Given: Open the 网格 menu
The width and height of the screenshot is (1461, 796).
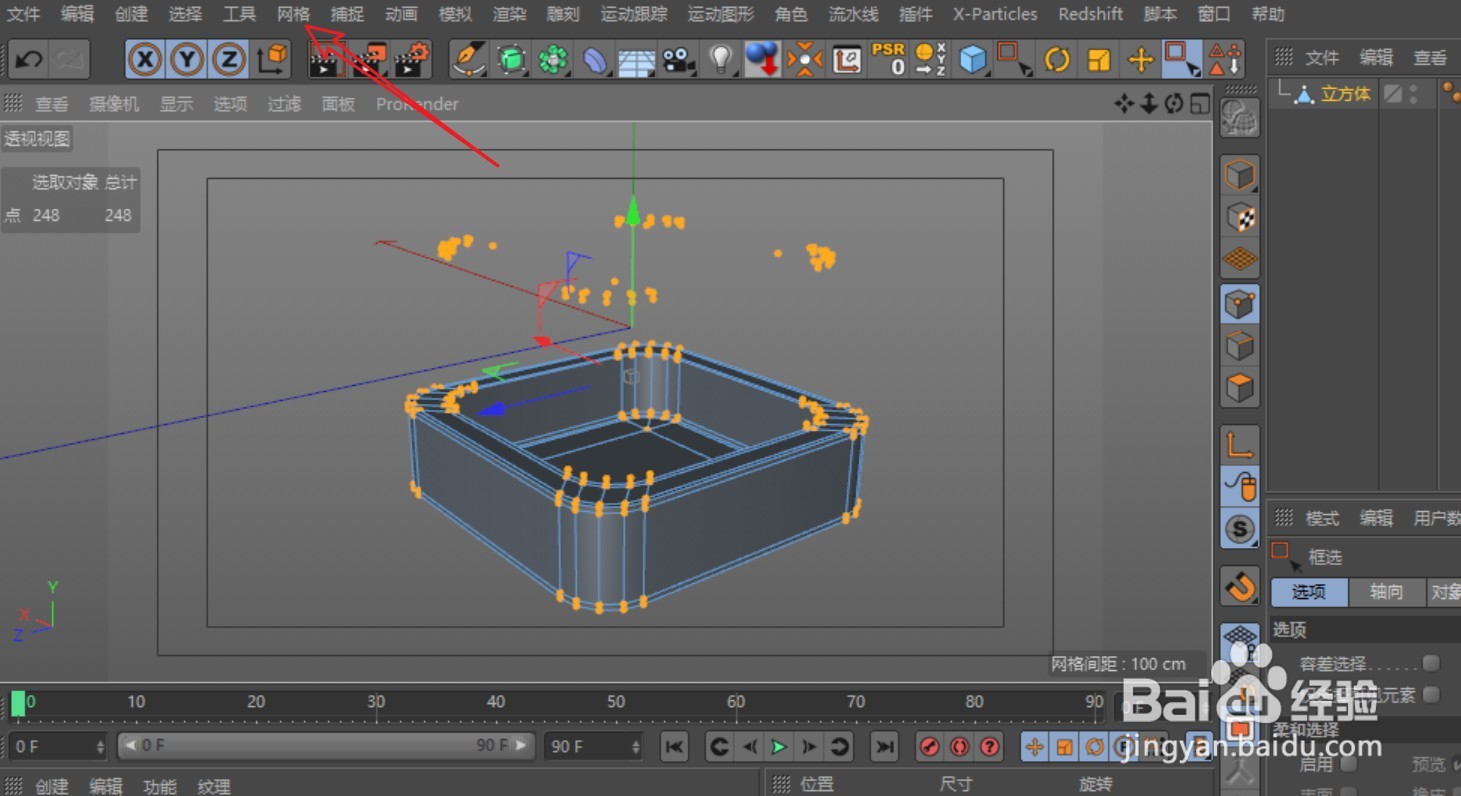Looking at the screenshot, I should click(293, 14).
